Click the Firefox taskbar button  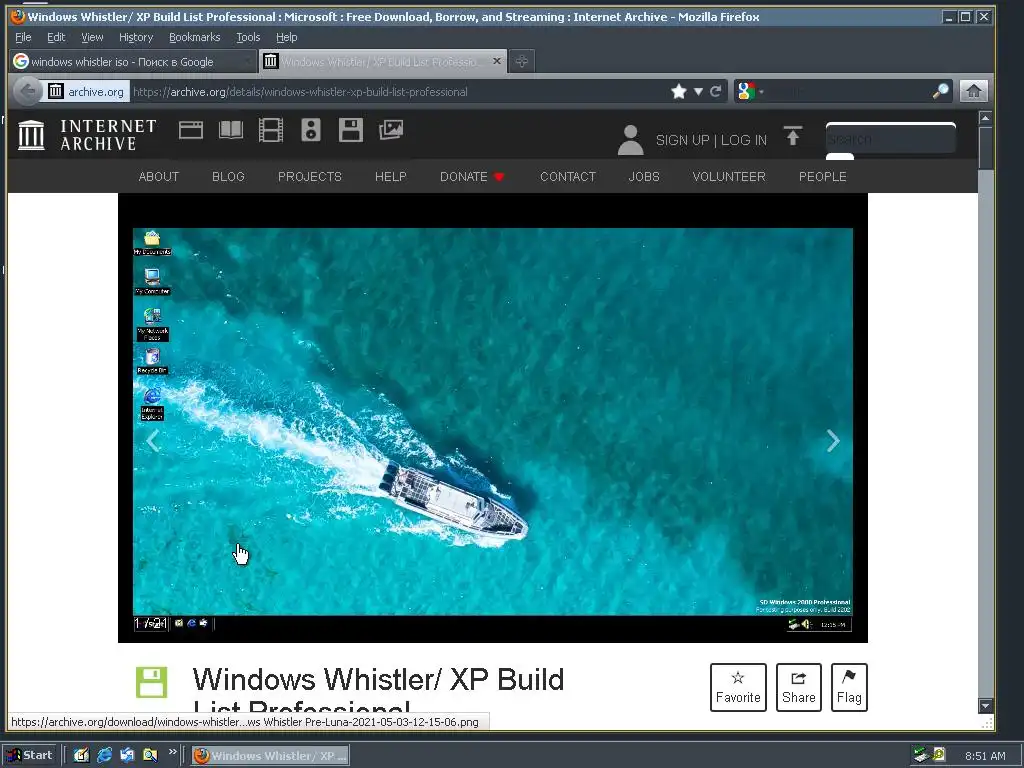270,756
